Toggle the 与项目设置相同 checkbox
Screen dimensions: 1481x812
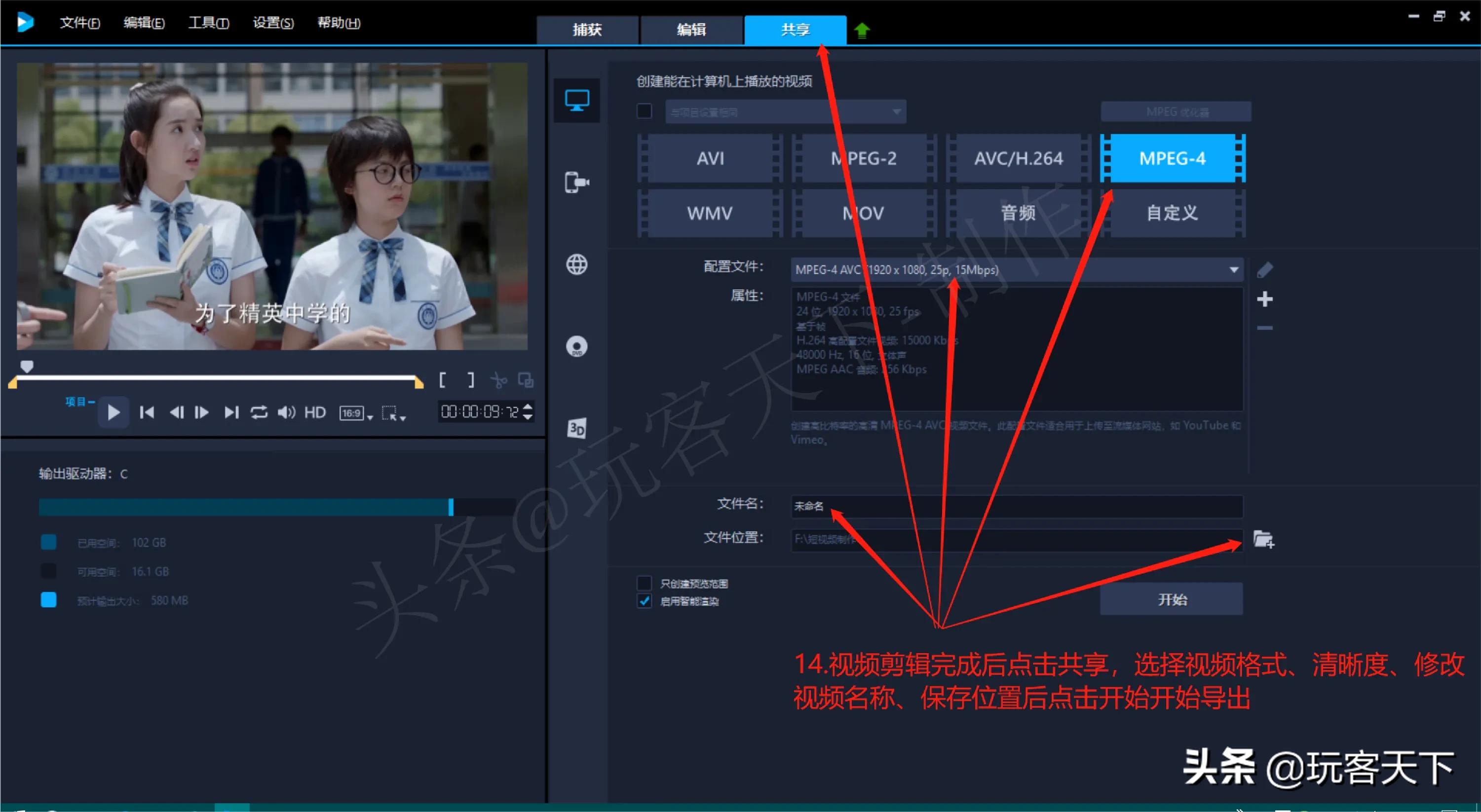tap(644, 111)
